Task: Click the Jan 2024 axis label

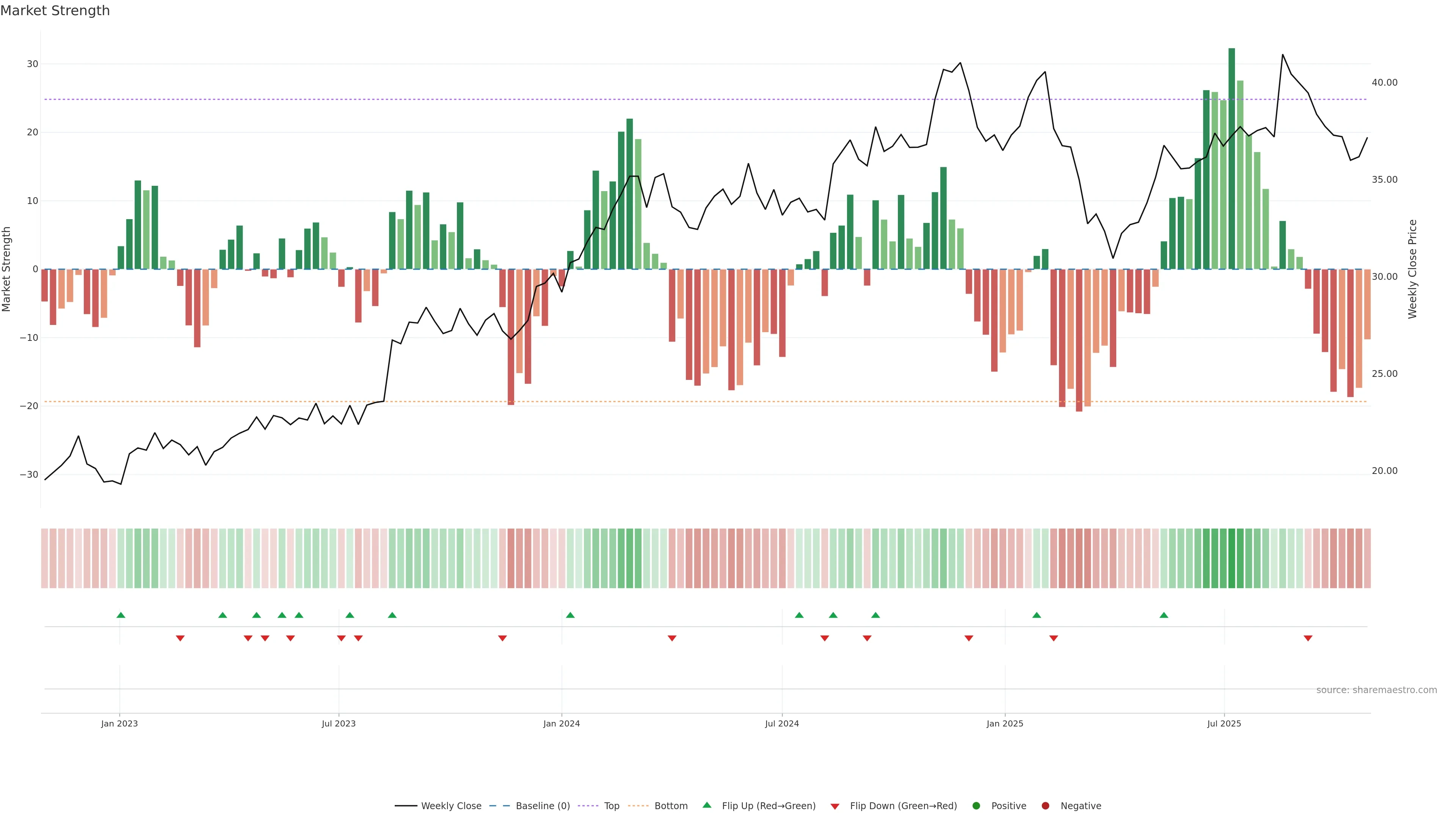Action: 561,723
